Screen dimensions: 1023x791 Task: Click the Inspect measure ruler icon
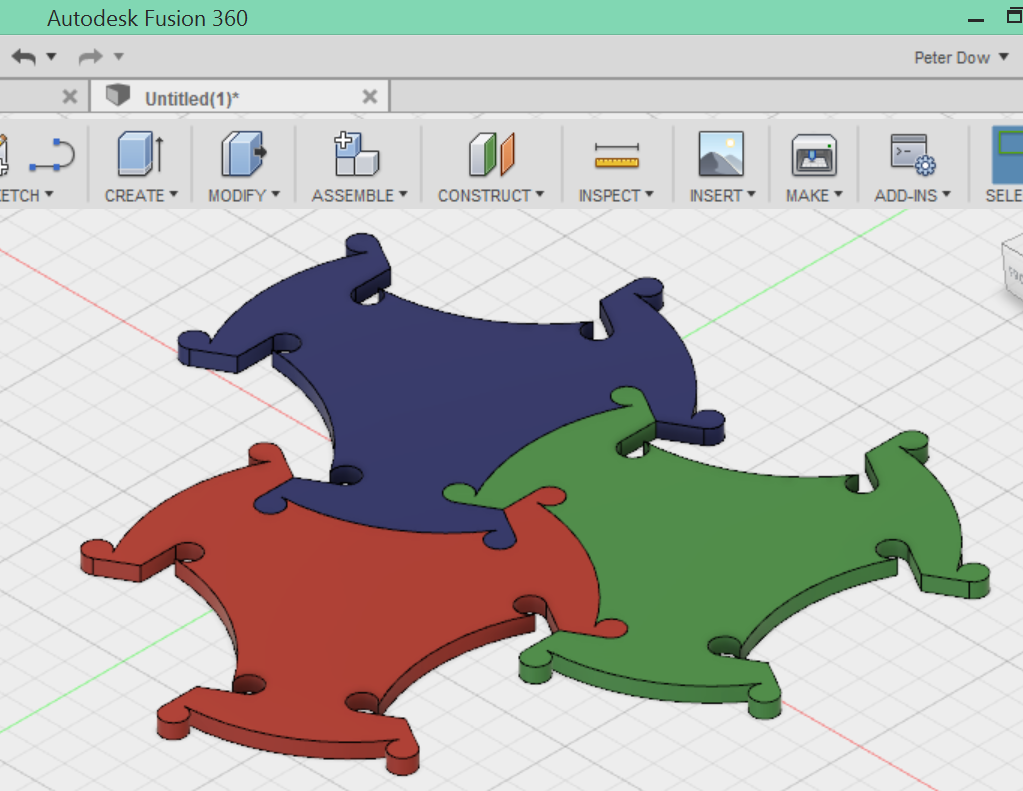(x=616, y=155)
